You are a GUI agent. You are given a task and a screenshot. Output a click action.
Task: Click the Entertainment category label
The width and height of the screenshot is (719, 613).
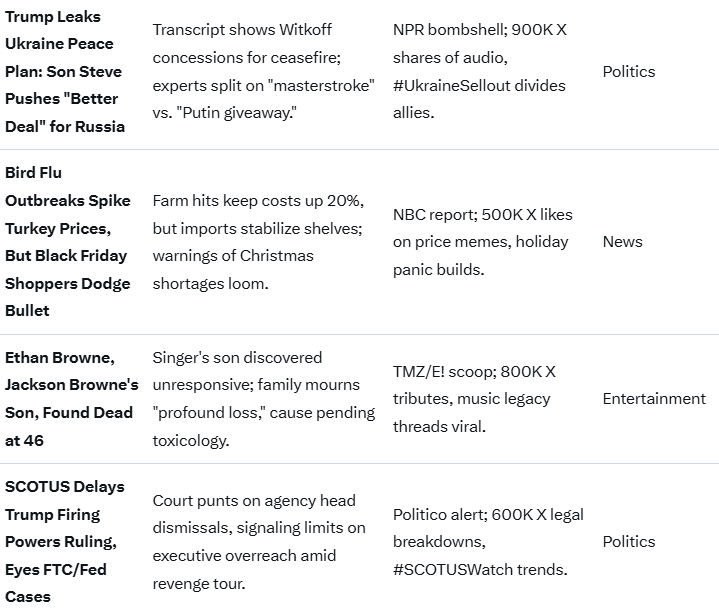(x=654, y=398)
